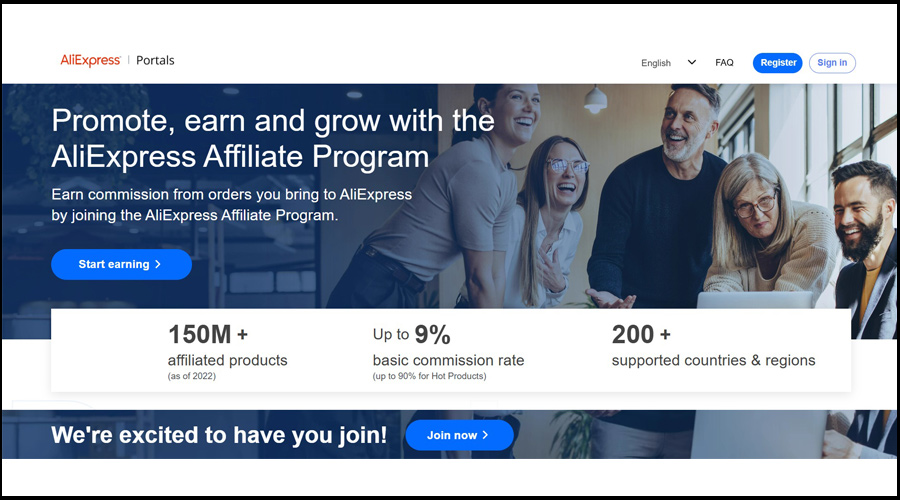The image size is (900, 500).
Task: Click the as of 2022 footnote
Action: click(192, 376)
